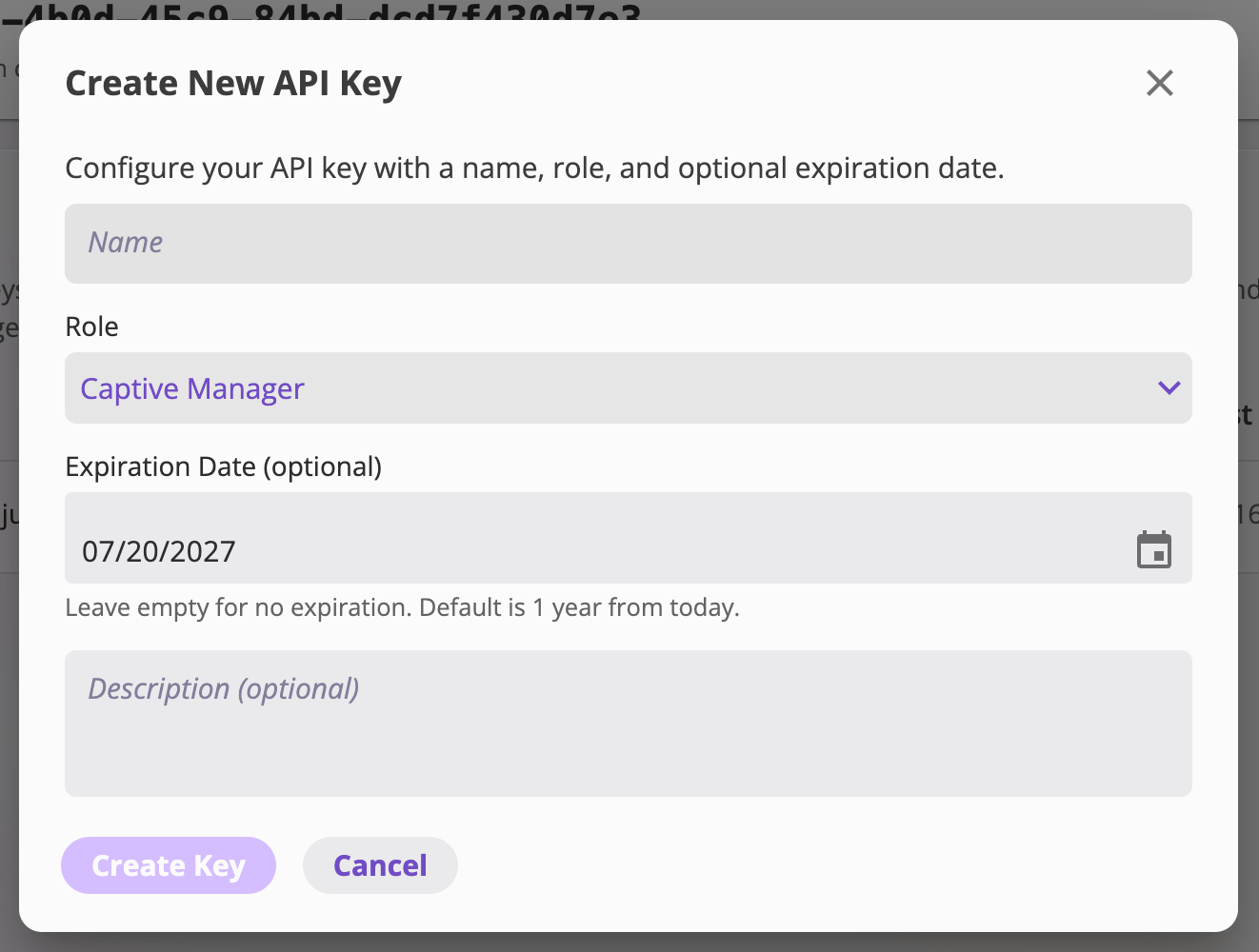Edit the expiration date 07/20/2027

click(159, 551)
